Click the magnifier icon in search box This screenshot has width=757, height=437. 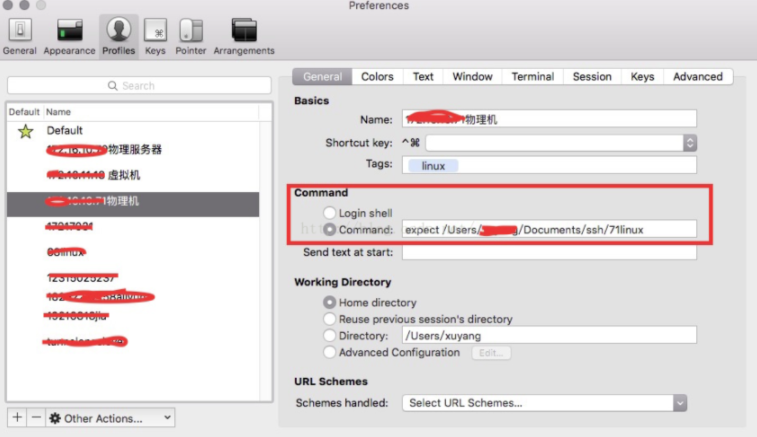click(x=112, y=86)
